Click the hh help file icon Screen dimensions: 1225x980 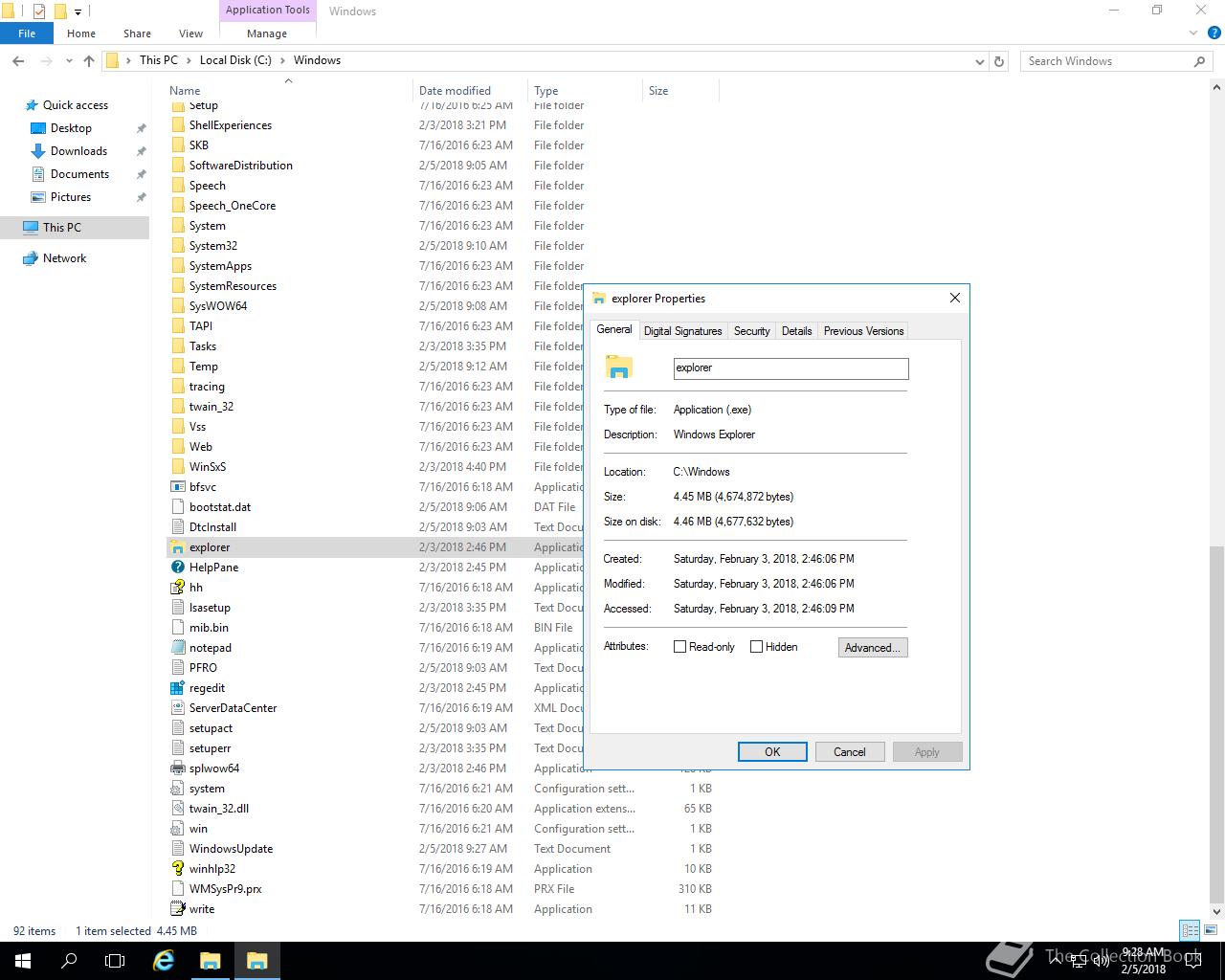(x=177, y=588)
